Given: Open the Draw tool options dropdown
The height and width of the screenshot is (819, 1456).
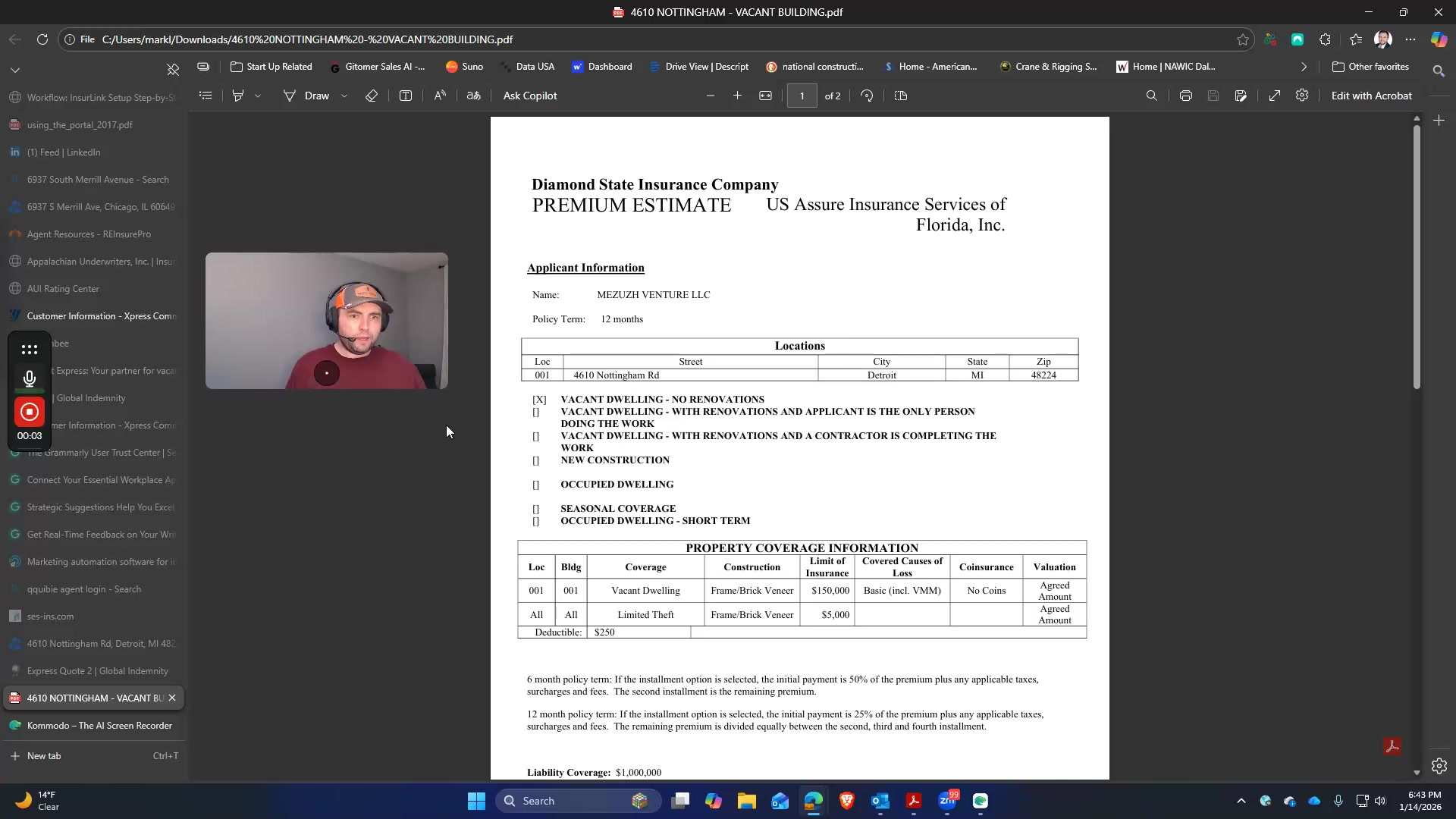Looking at the screenshot, I should pos(344,96).
